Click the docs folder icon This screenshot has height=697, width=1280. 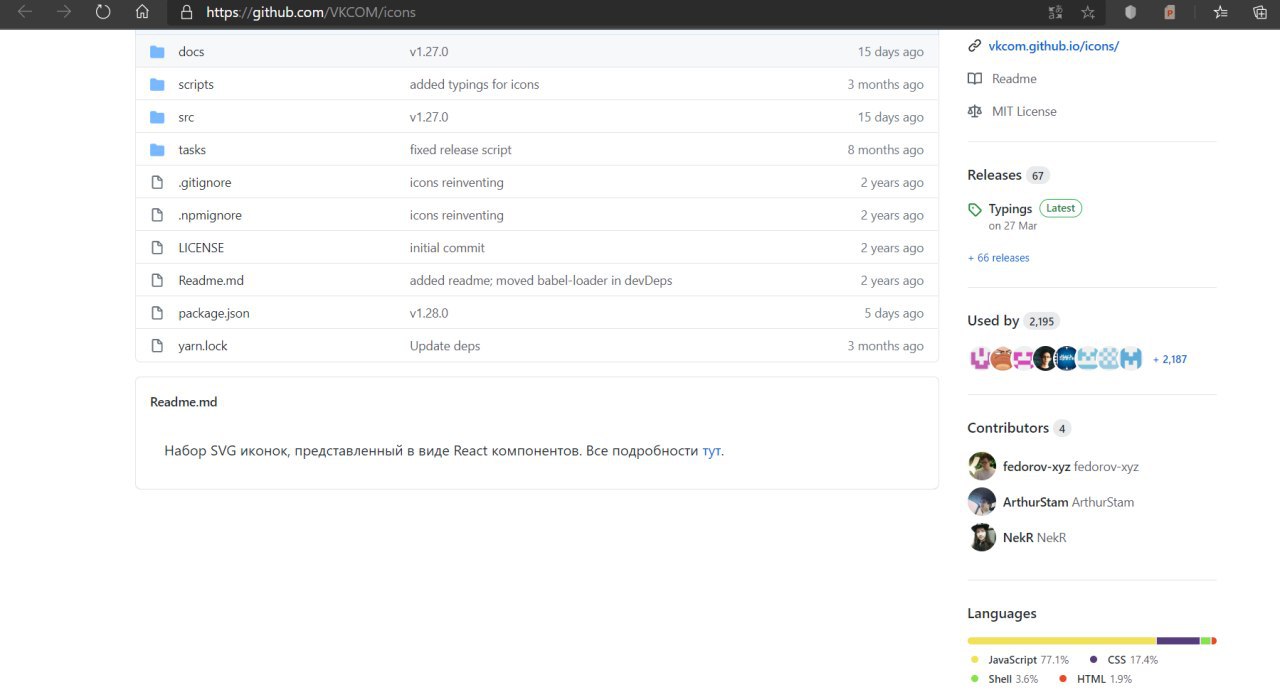[157, 52]
